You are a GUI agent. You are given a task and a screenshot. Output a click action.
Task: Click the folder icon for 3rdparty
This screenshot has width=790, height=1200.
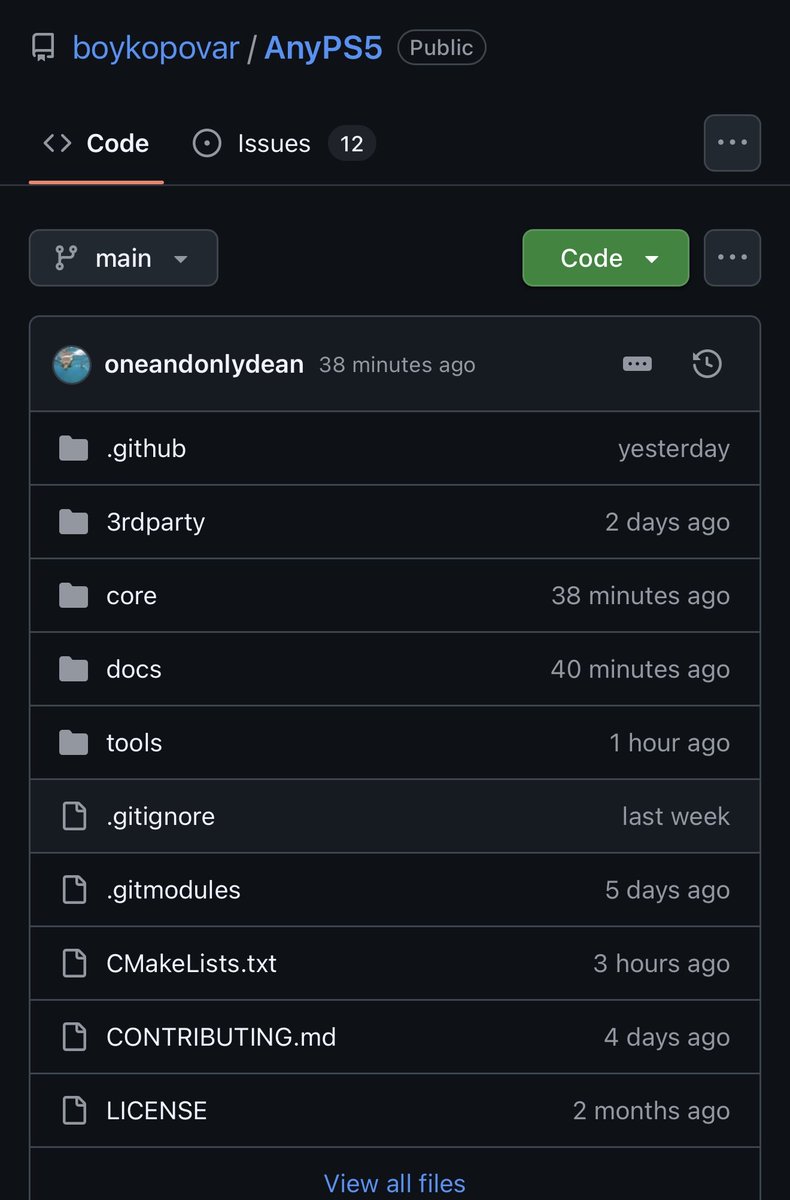(x=73, y=522)
